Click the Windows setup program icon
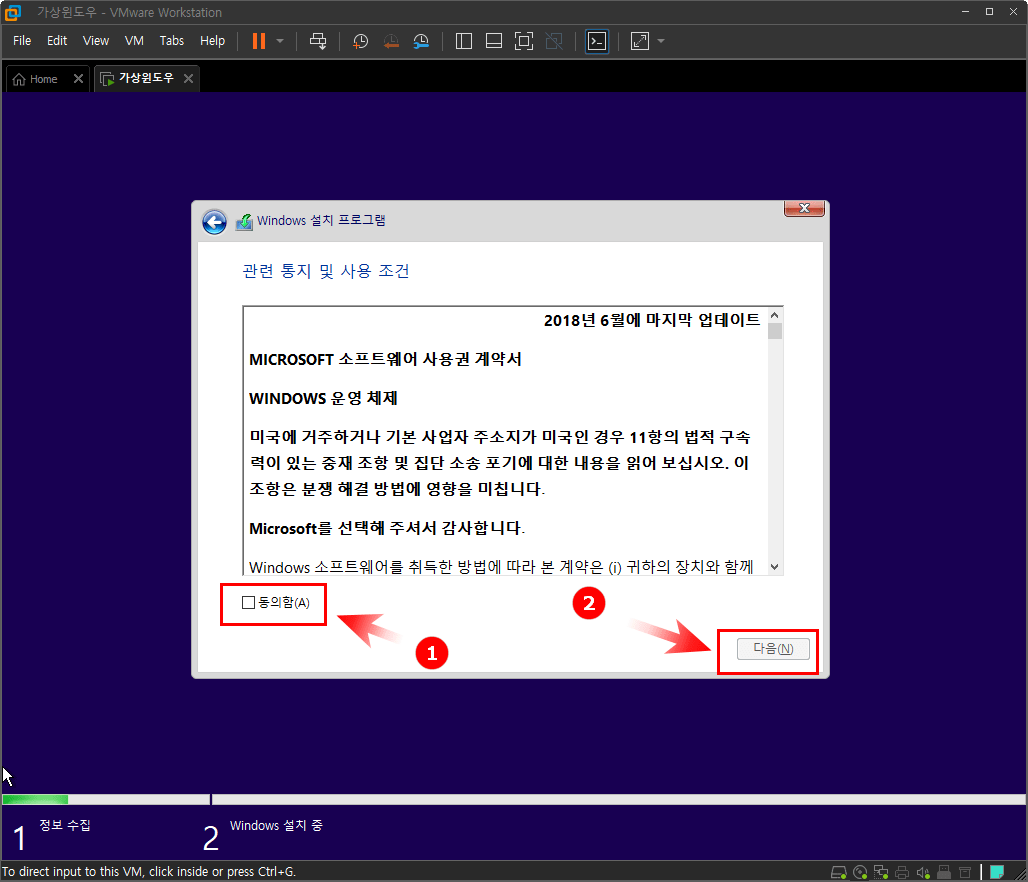Image resolution: width=1028 pixels, height=882 pixels. 244,222
